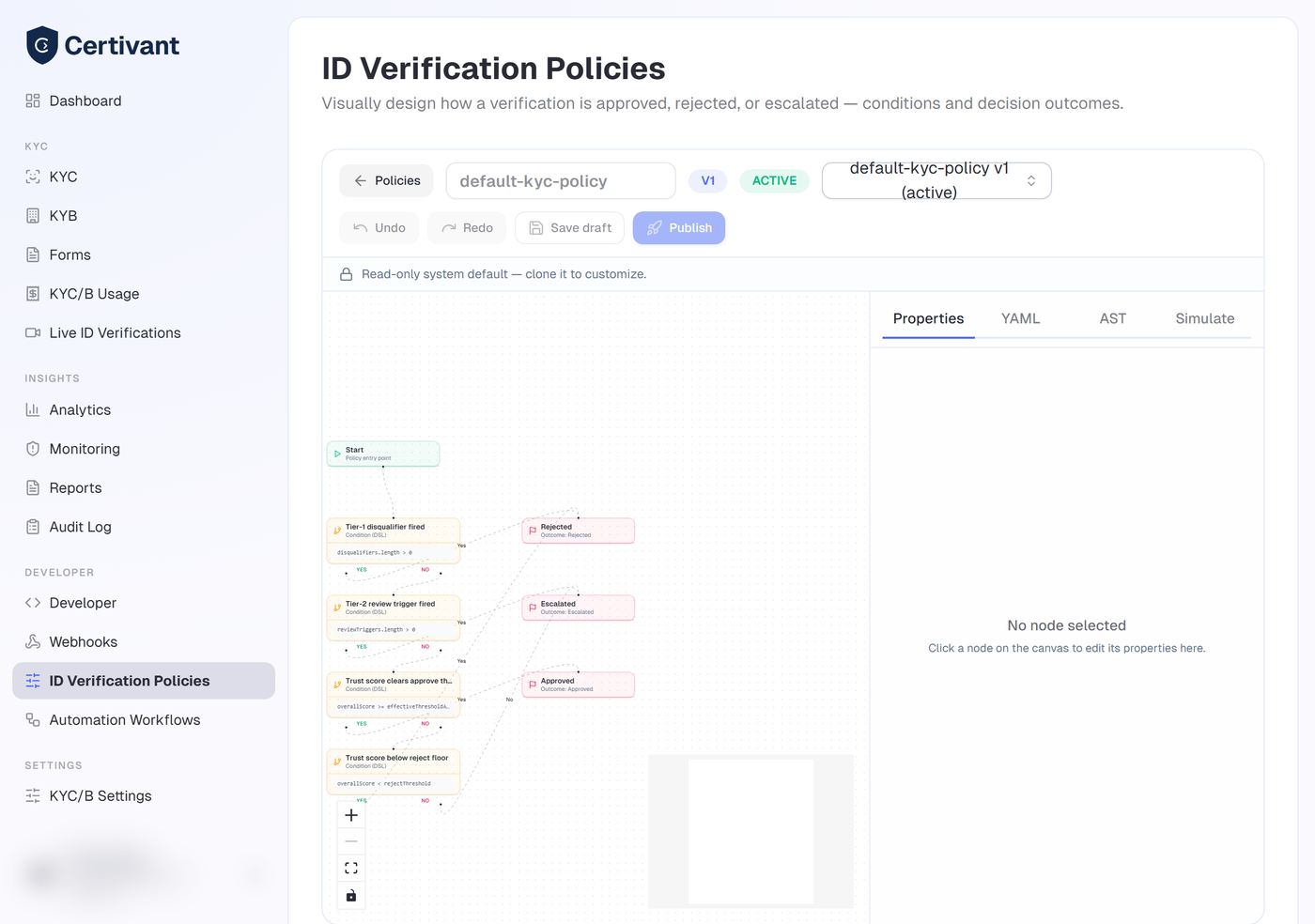Click the Dashboard grid icon
The width and height of the screenshot is (1315, 924).
(x=33, y=100)
